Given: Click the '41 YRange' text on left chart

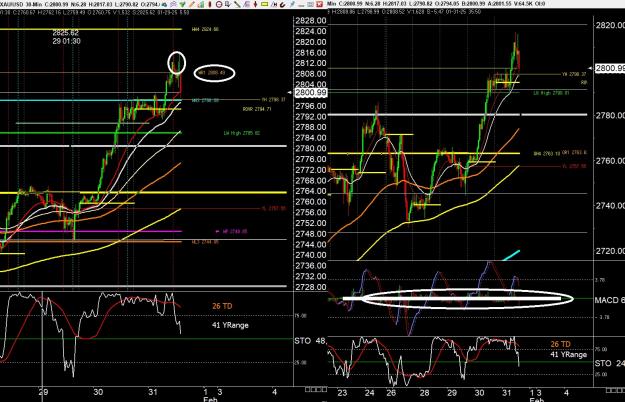Looking at the screenshot, I should pyautogui.click(x=230, y=325).
